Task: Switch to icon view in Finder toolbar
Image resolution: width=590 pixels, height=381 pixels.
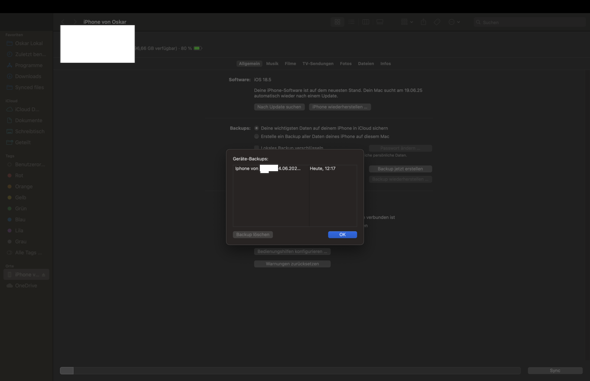Action: (x=338, y=22)
